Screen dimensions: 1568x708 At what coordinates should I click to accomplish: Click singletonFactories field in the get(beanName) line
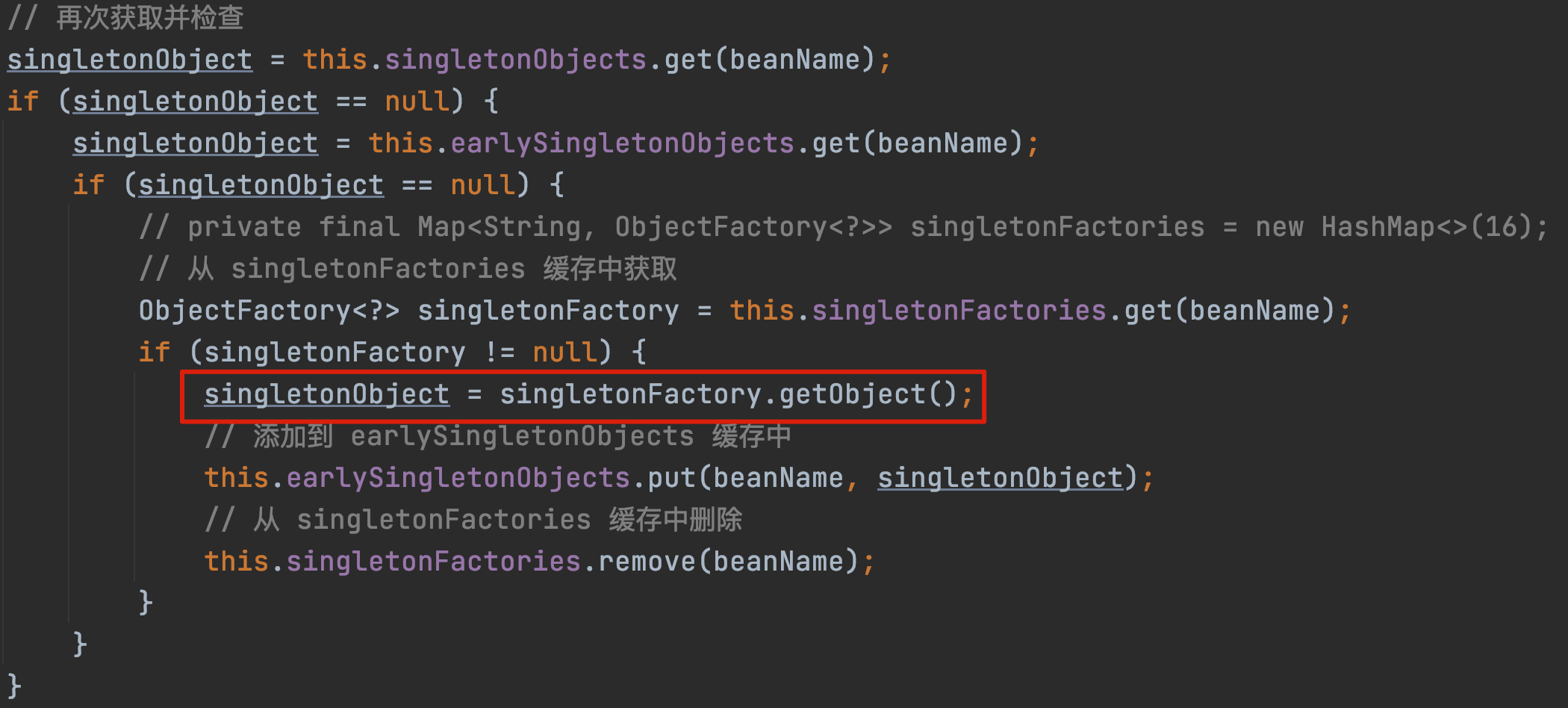(x=959, y=311)
